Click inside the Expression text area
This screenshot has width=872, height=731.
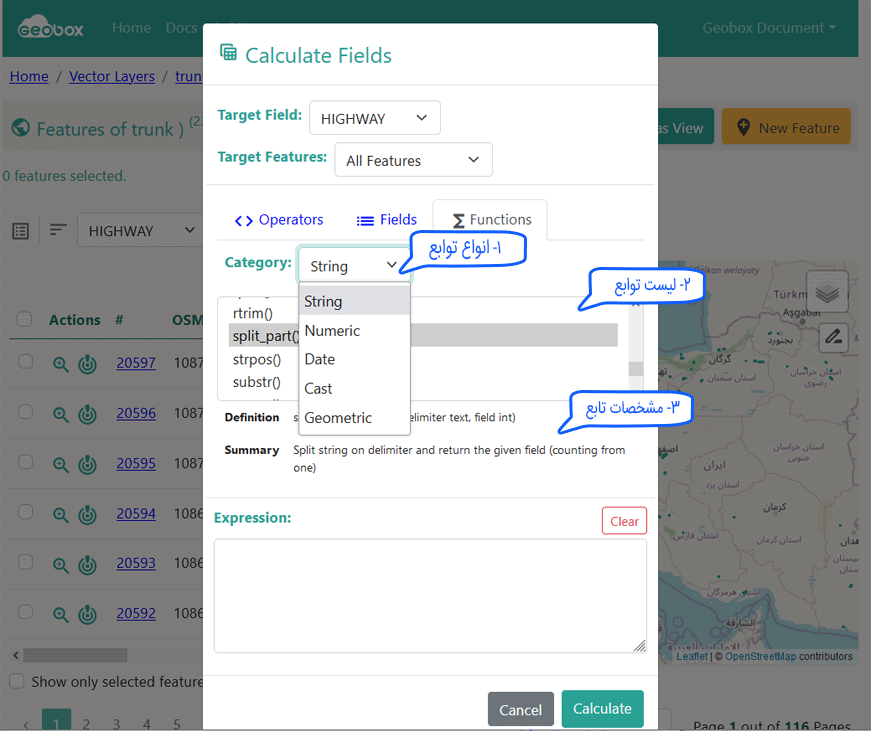[x=429, y=595]
